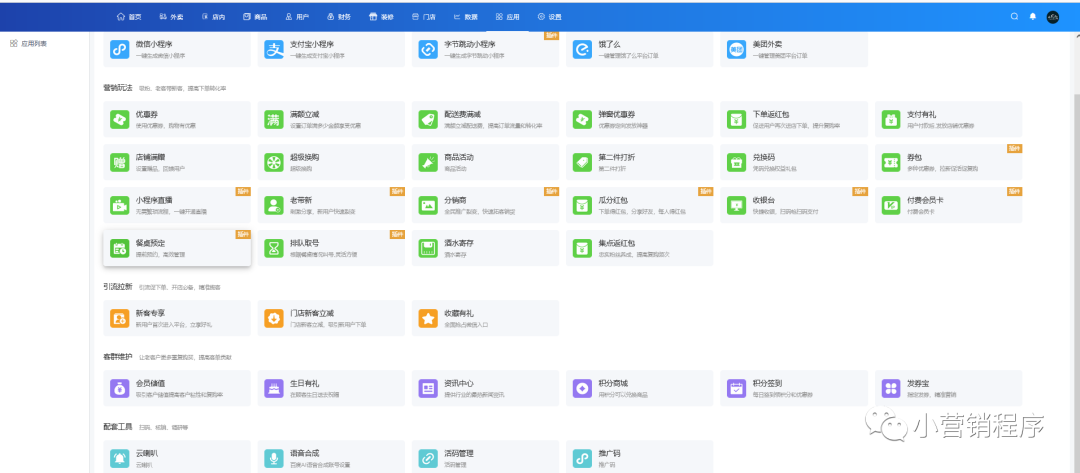Open the 酒水寄存 card title
Image resolution: width=1080 pixels, height=473 pixels.
click(459, 243)
